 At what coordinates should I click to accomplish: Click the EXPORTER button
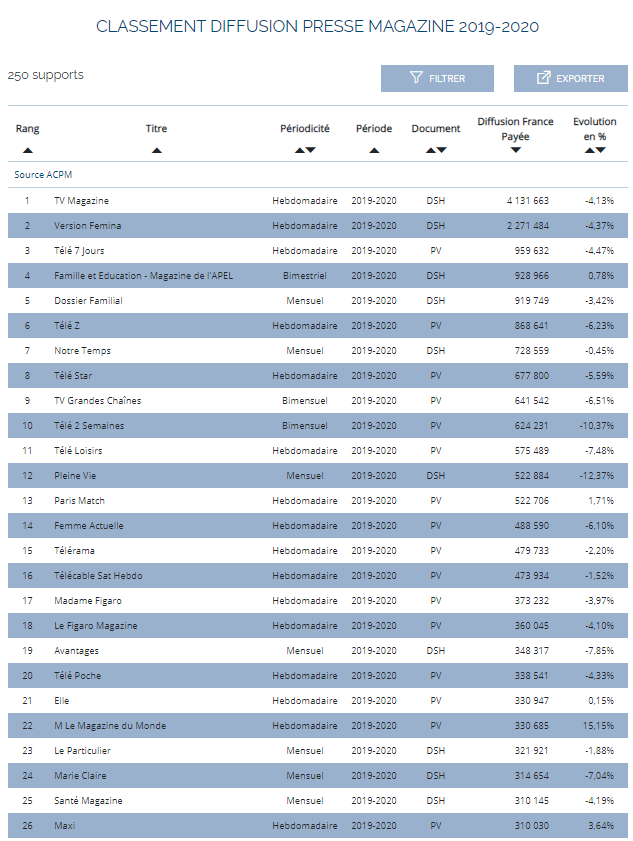571,78
